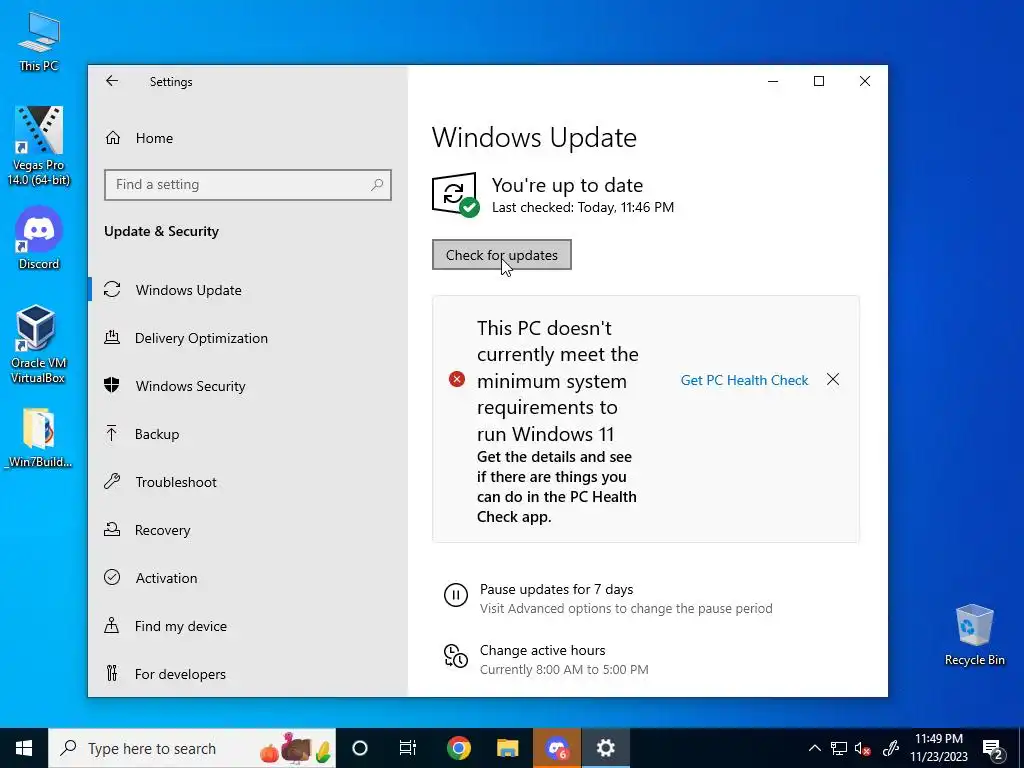Select the This PC desktop icon
Screen dimensions: 1024x768
point(39,42)
